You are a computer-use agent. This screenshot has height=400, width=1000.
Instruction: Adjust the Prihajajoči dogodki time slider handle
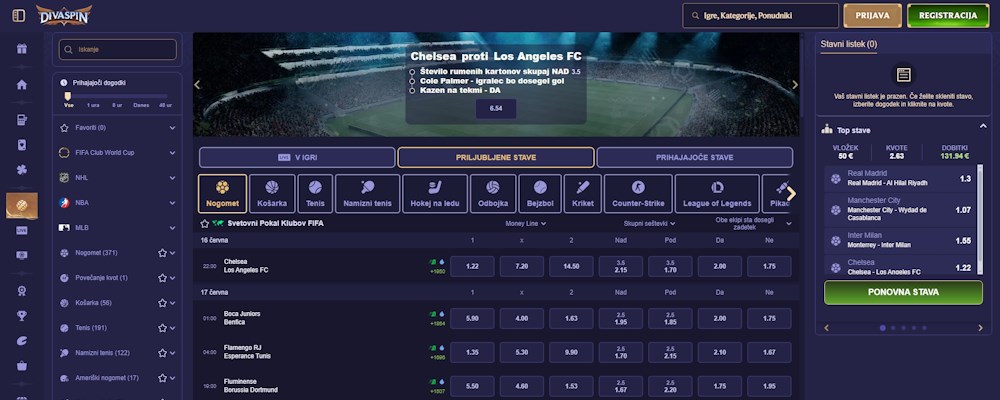point(68,96)
